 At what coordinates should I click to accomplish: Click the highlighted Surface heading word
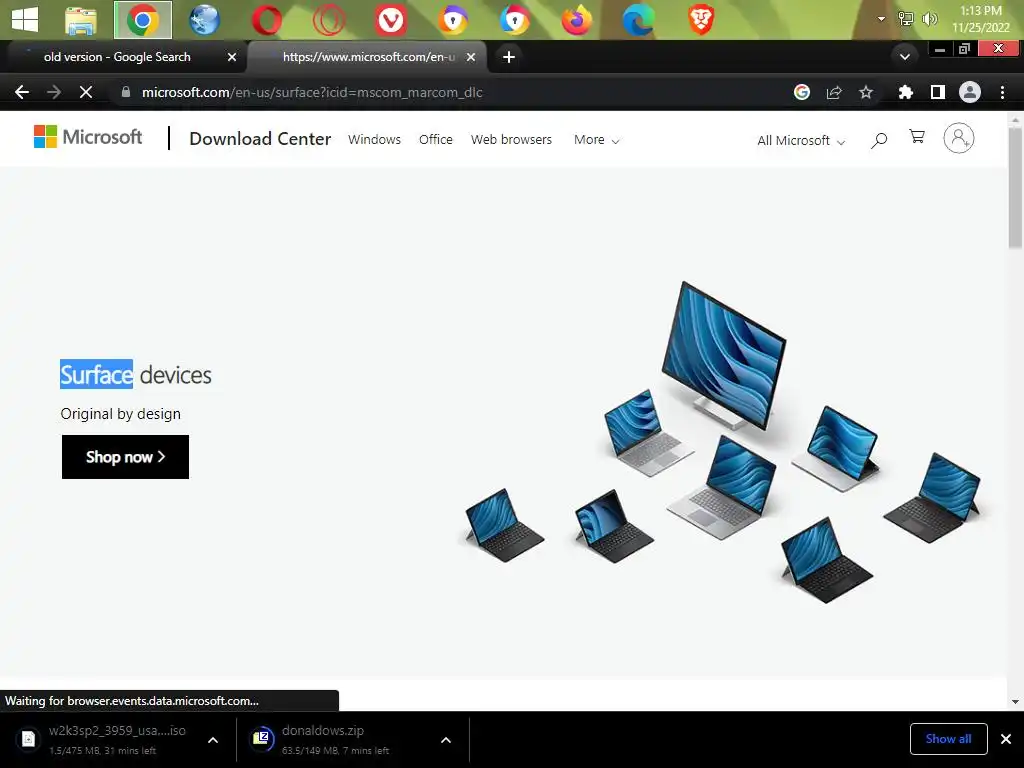[97, 375]
